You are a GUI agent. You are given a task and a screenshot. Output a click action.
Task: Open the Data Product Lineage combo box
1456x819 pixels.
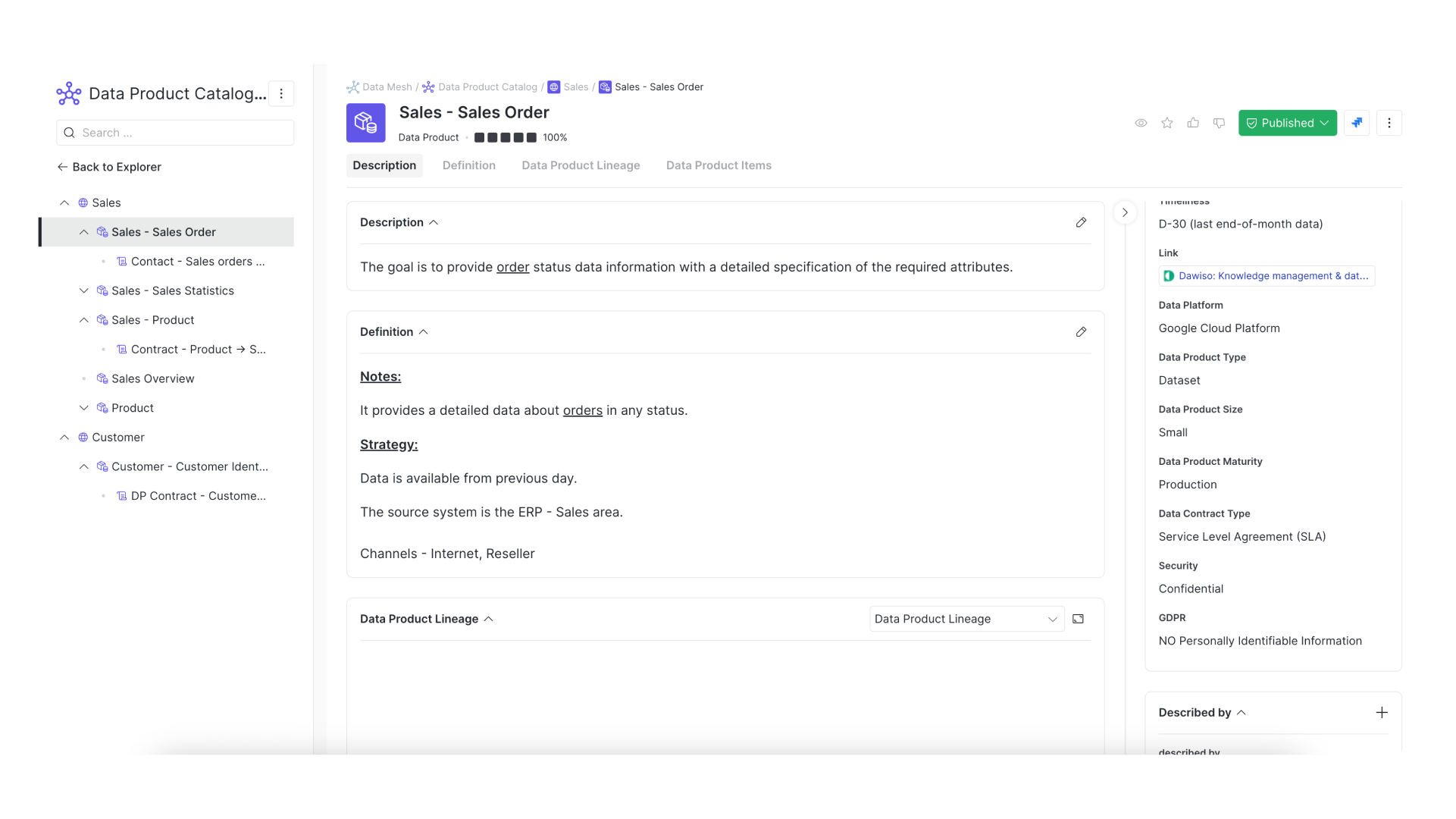(x=966, y=619)
